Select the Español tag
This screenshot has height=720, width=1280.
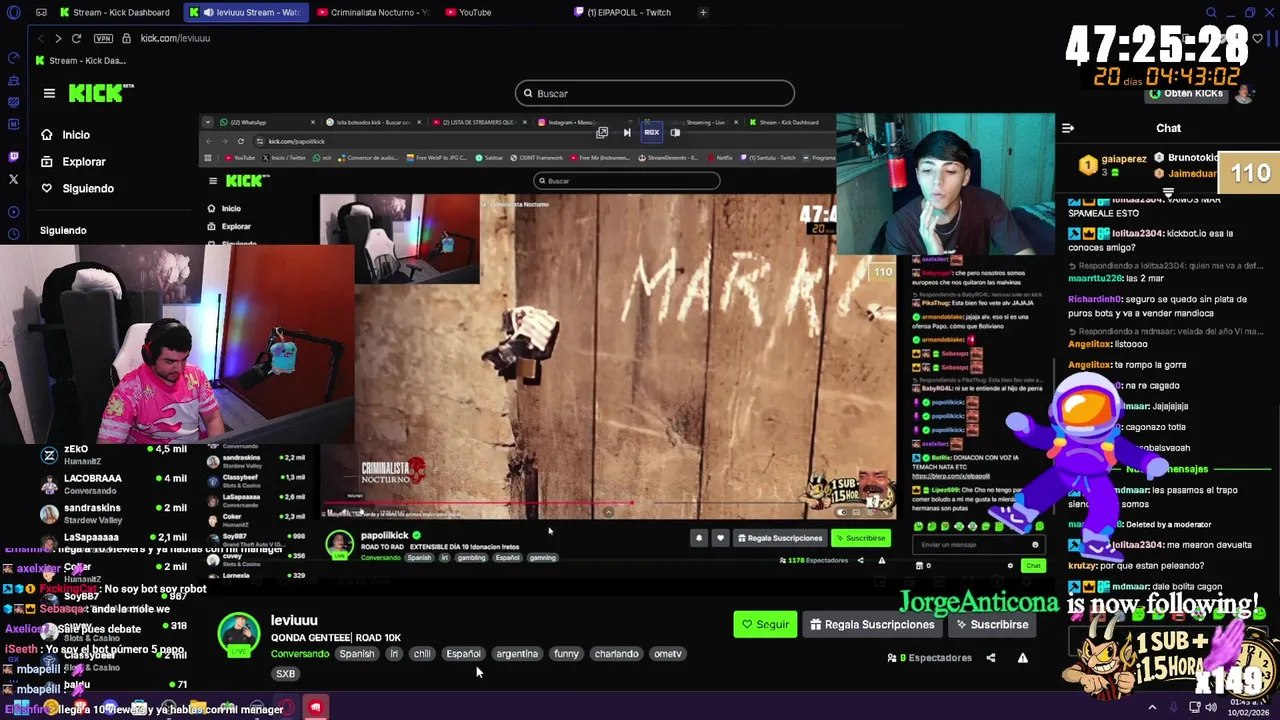[x=463, y=654]
